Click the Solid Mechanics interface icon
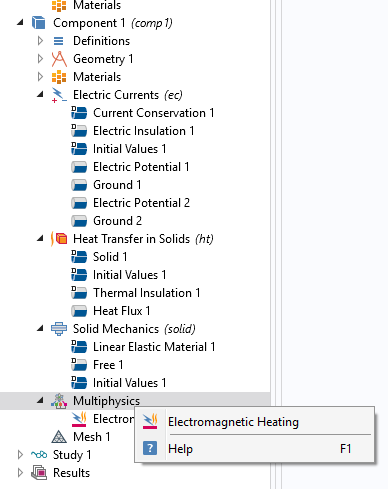 point(59,329)
